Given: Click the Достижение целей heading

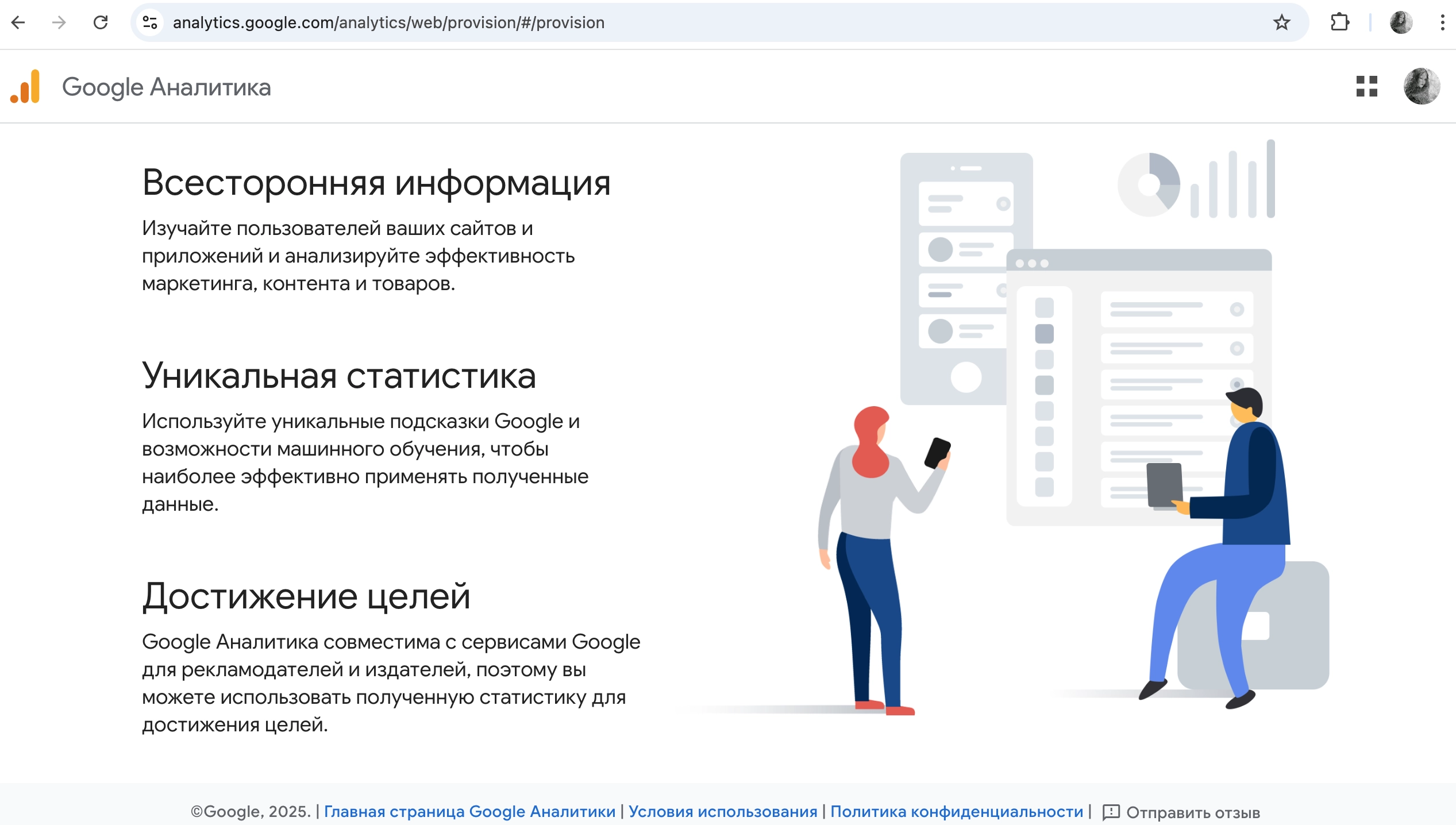Looking at the screenshot, I should coord(306,596).
